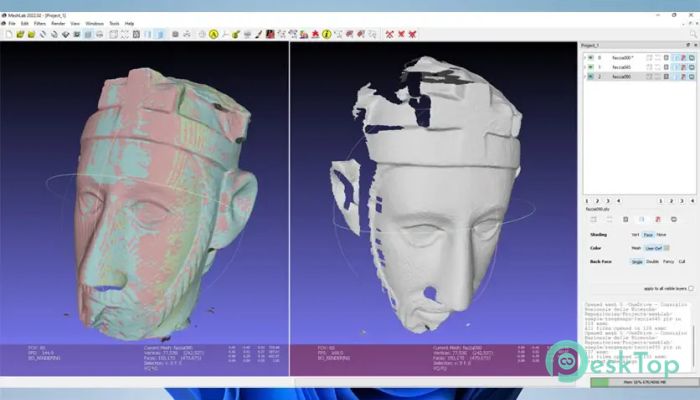Open the Filters menu
The height and width of the screenshot is (400, 700).
click(x=40, y=23)
